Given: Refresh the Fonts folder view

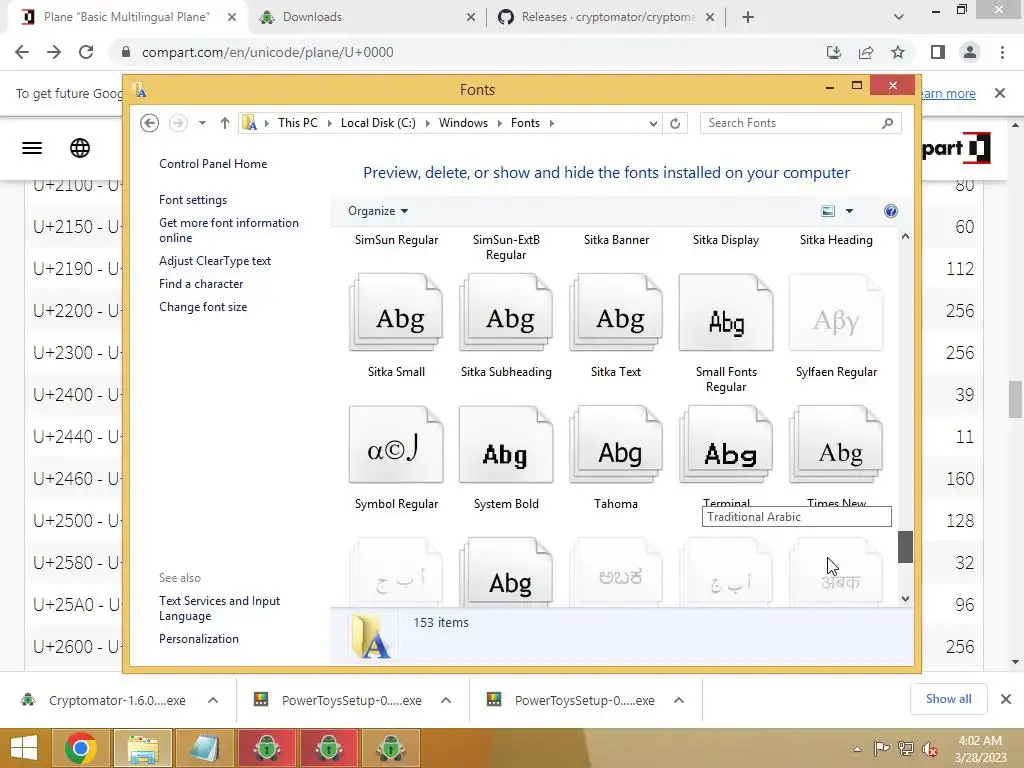Looking at the screenshot, I should pos(675,123).
